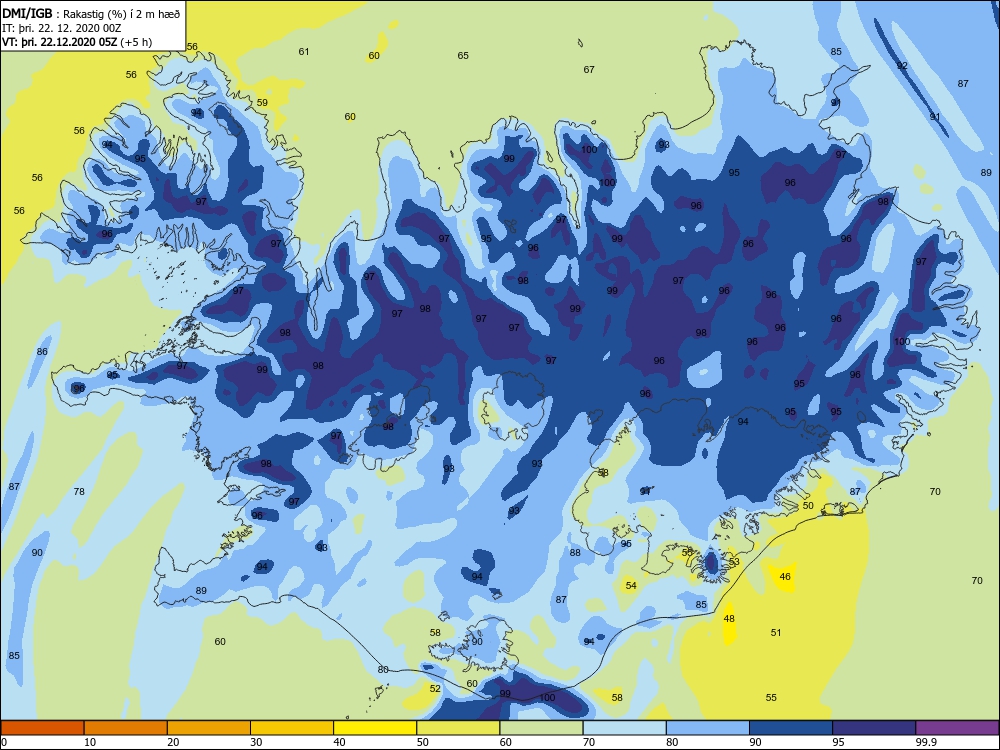Pick the 95–99.9 navy legend swatch
1000x750 pixels.
coord(874,728)
